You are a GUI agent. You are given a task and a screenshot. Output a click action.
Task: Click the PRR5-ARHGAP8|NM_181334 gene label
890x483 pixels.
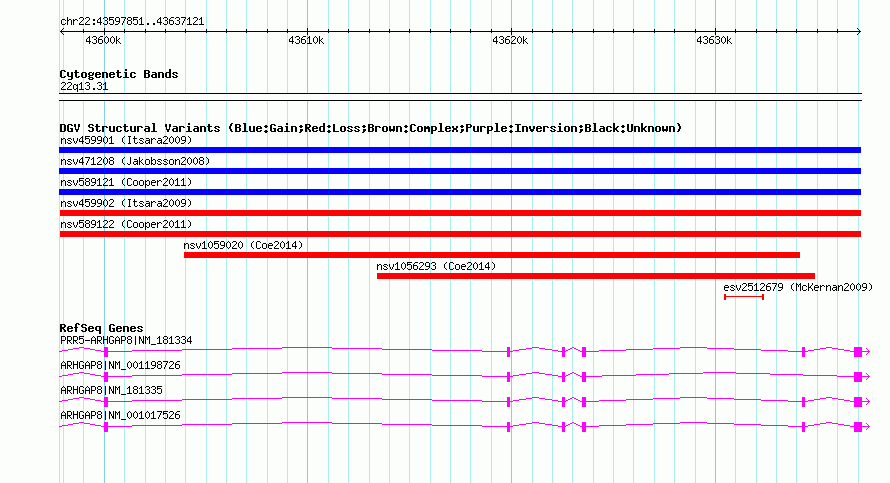[126, 341]
